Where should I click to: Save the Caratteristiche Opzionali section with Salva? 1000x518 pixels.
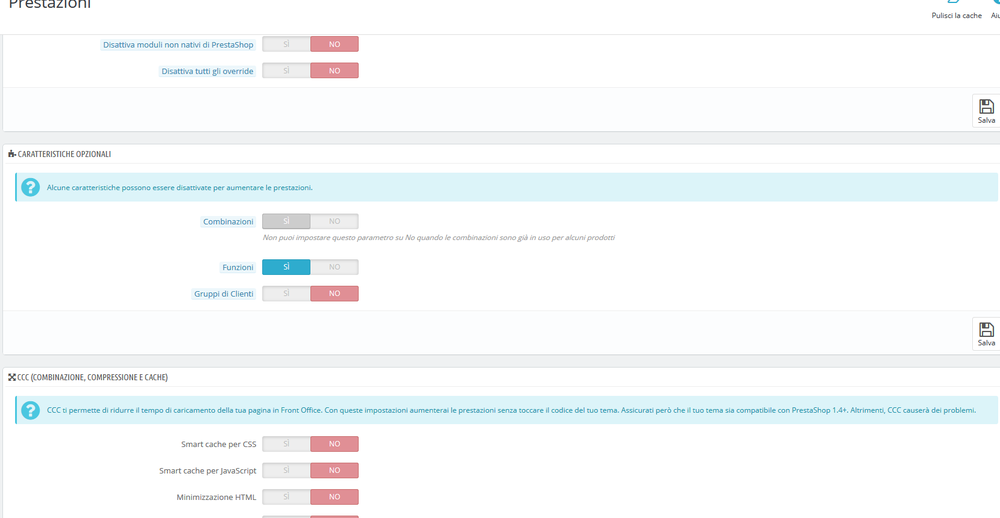click(986, 334)
